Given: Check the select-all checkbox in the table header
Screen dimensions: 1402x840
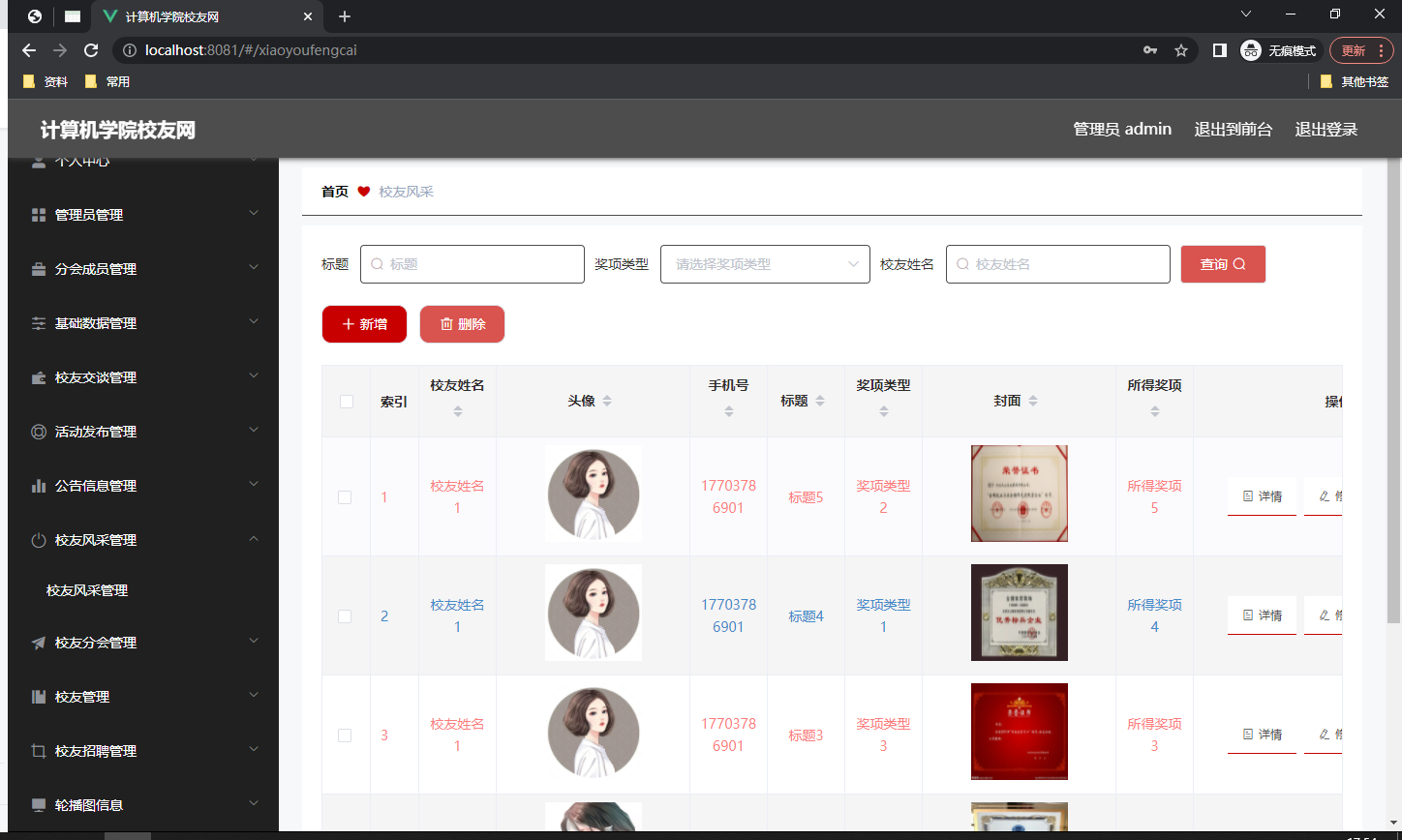Looking at the screenshot, I should [345, 401].
